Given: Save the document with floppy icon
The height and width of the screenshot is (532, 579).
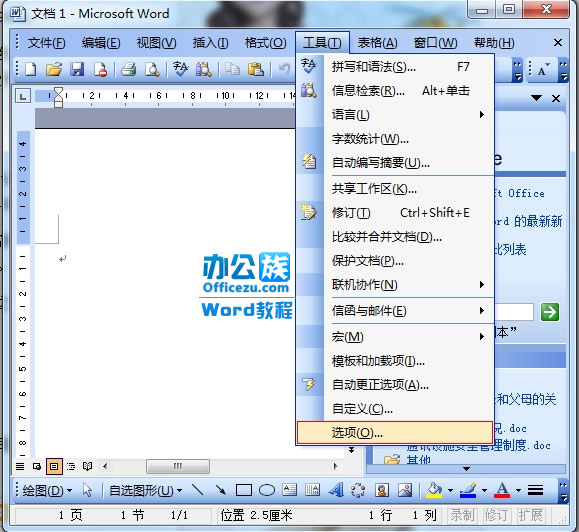Looking at the screenshot, I should click(x=77, y=69).
